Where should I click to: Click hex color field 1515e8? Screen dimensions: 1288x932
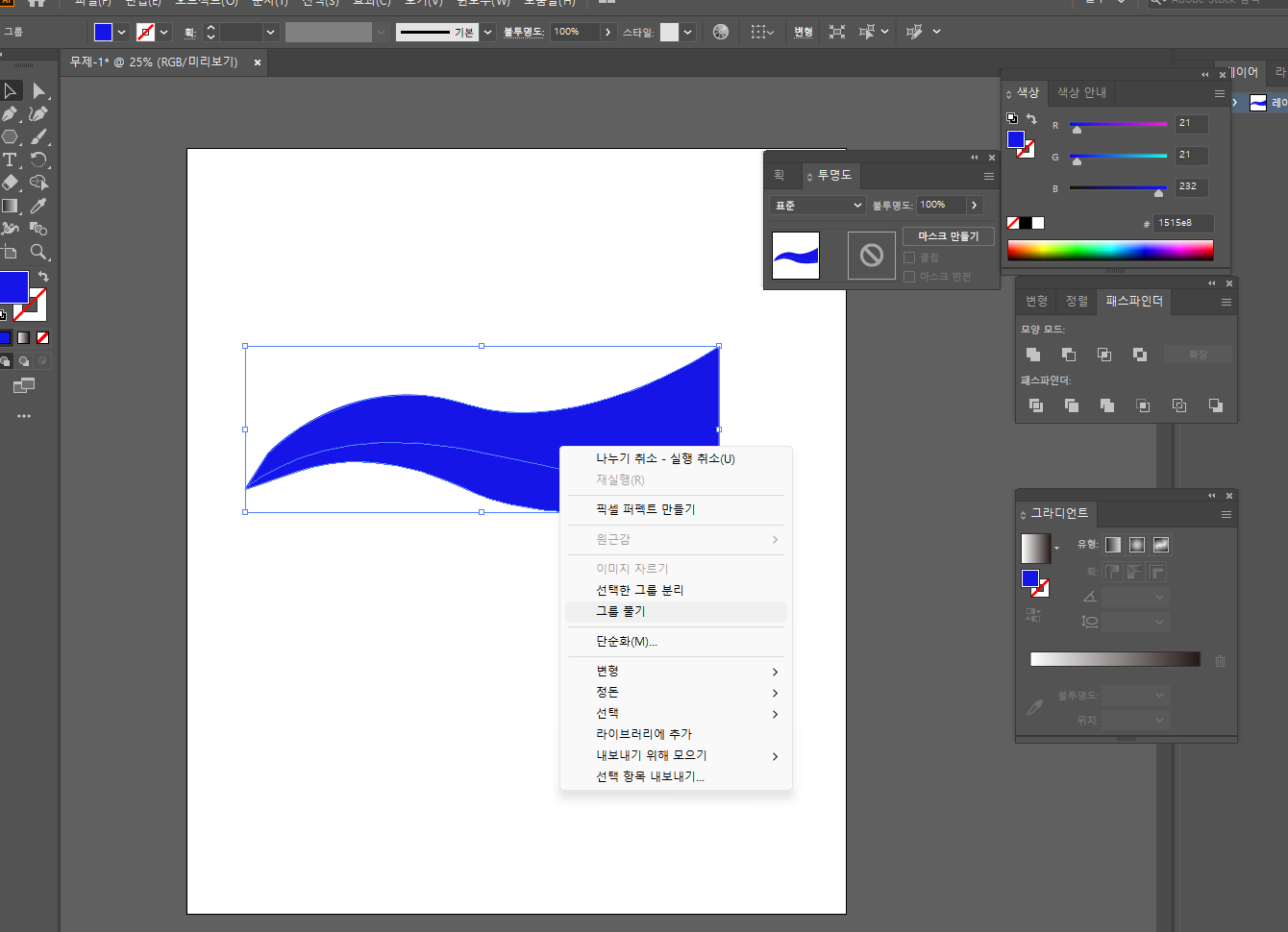point(1183,223)
